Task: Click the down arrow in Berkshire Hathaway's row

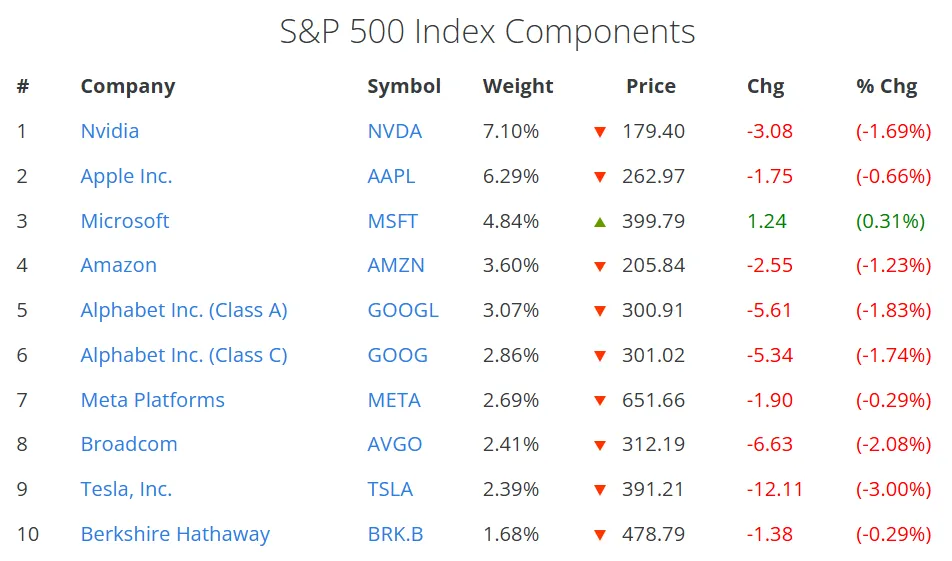Action: pyautogui.click(x=600, y=535)
